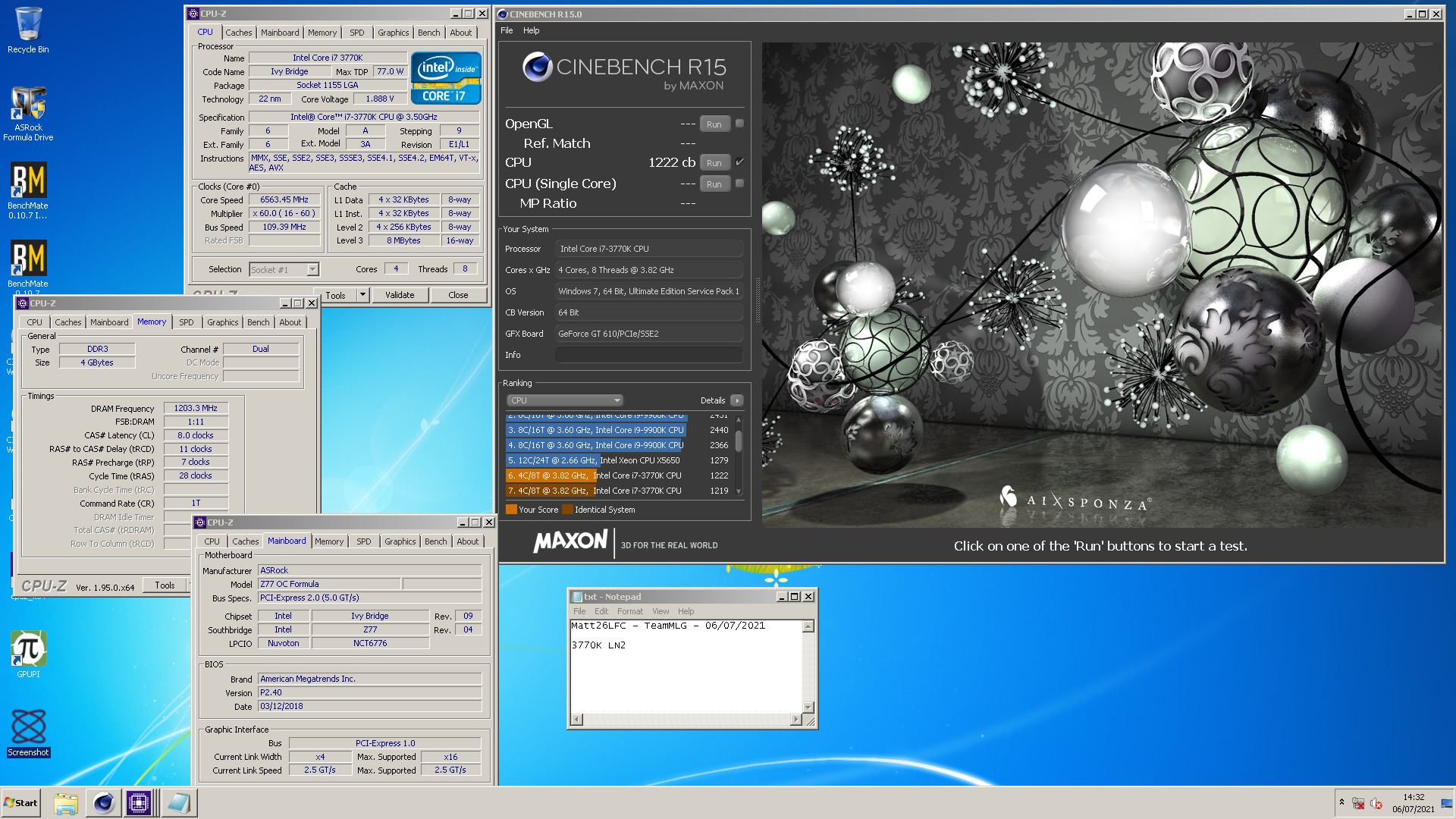1456x819 pixels.
Task: Switch to About tab in Mainboard CPU-Z window
Action: click(x=467, y=541)
